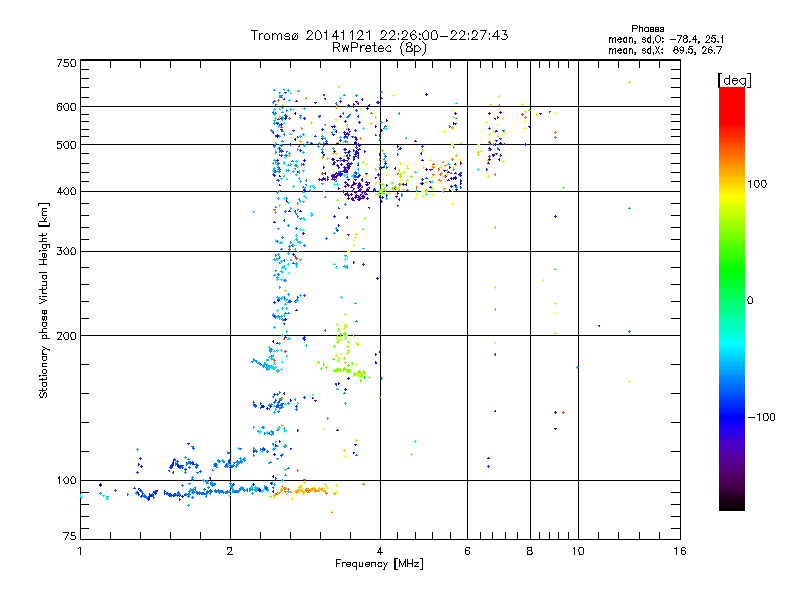
Task: Select the 'RwPretec (8p)' subtitle
Action: 379,48
